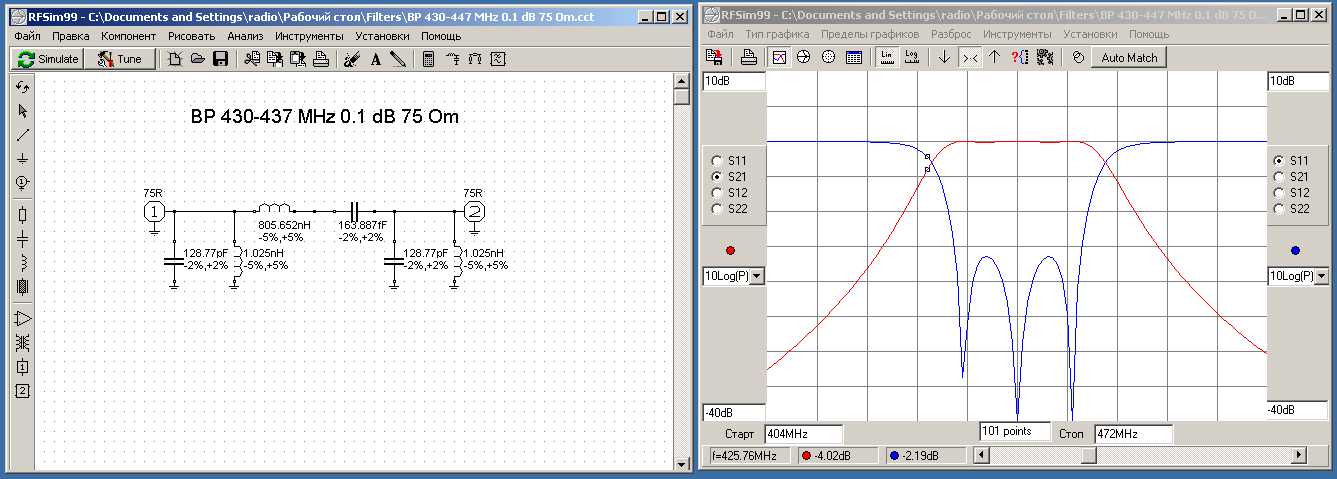Open the Разброс menu in graph window
Image resolution: width=1337 pixels, height=479 pixels.
tap(950, 34)
